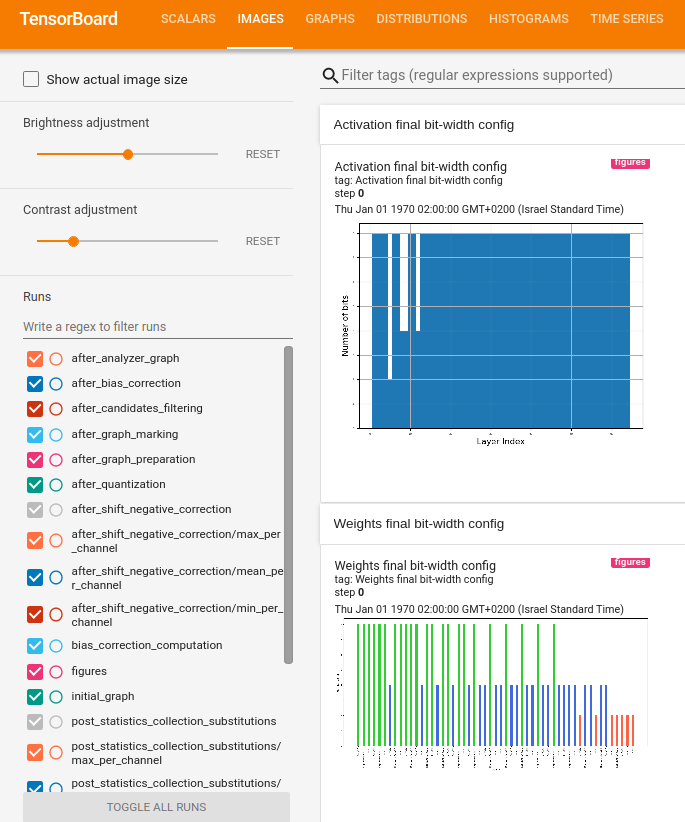Uncheck the bias_correction_computation run checkbox
The width and height of the screenshot is (685, 822).
pos(35,645)
